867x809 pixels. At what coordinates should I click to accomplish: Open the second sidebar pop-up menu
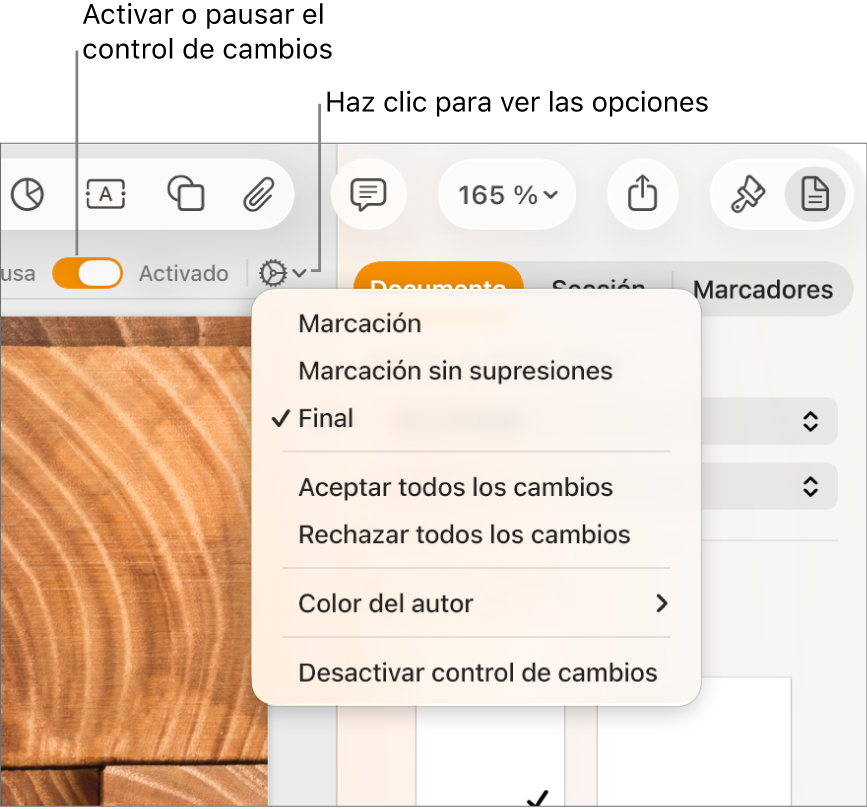coord(769,487)
